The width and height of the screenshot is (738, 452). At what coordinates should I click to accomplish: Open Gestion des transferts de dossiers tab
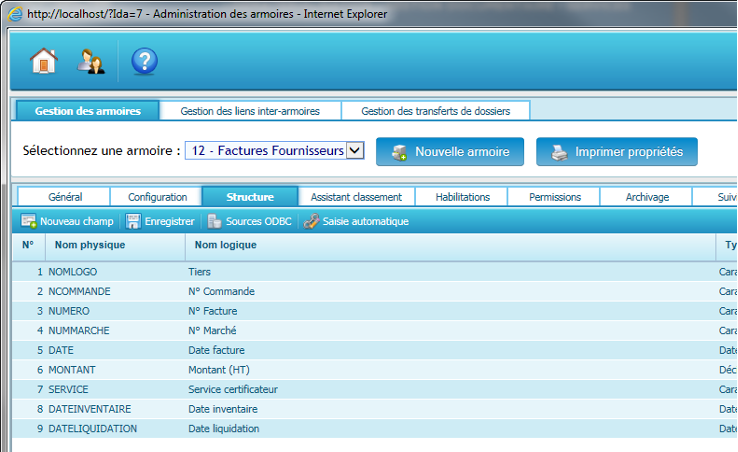(x=435, y=111)
